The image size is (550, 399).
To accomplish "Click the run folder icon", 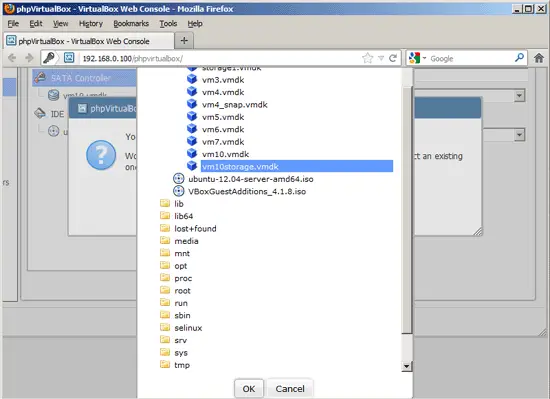I will click(x=165, y=303).
